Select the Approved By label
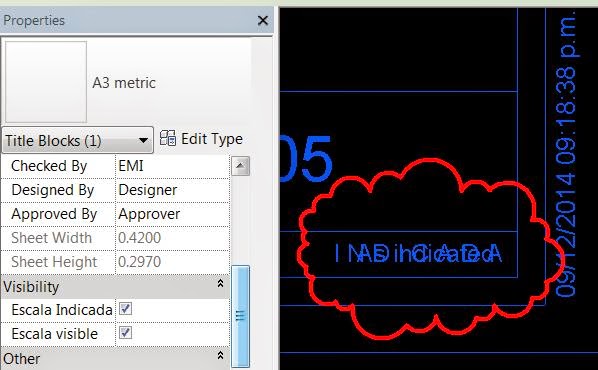Screen dimensions: 598x370 tap(54, 214)
